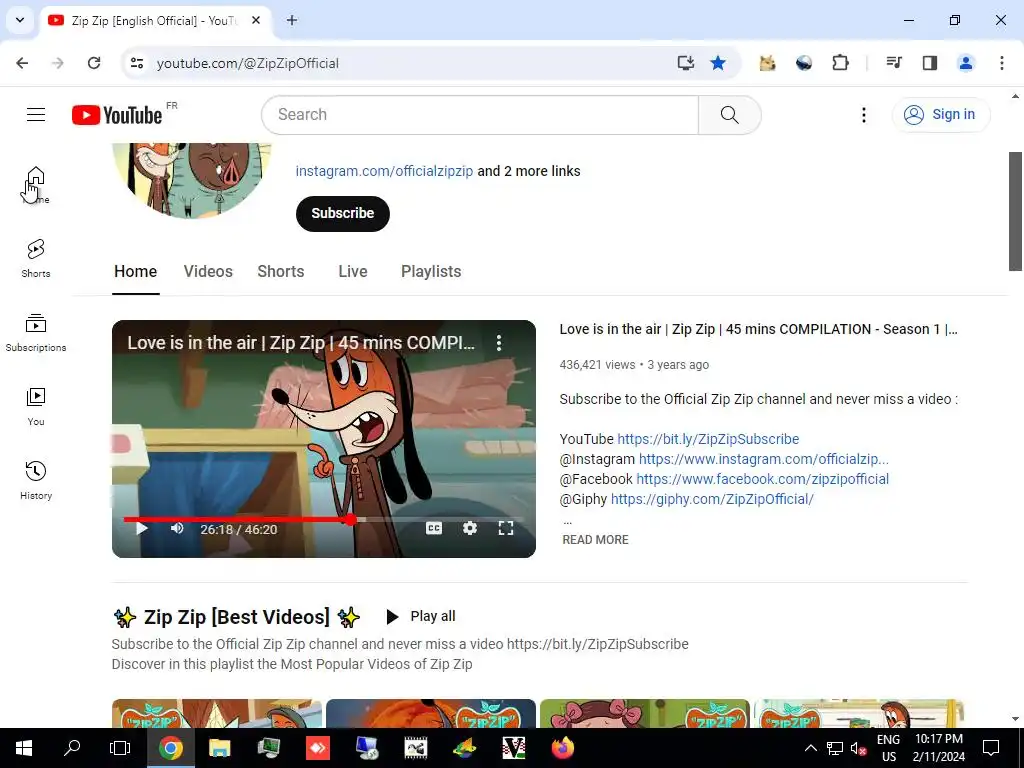The height and width of the screenshot is (768, 1024).
Task: Toggle closed captions on the video
Action: click(x=434, y=528)
